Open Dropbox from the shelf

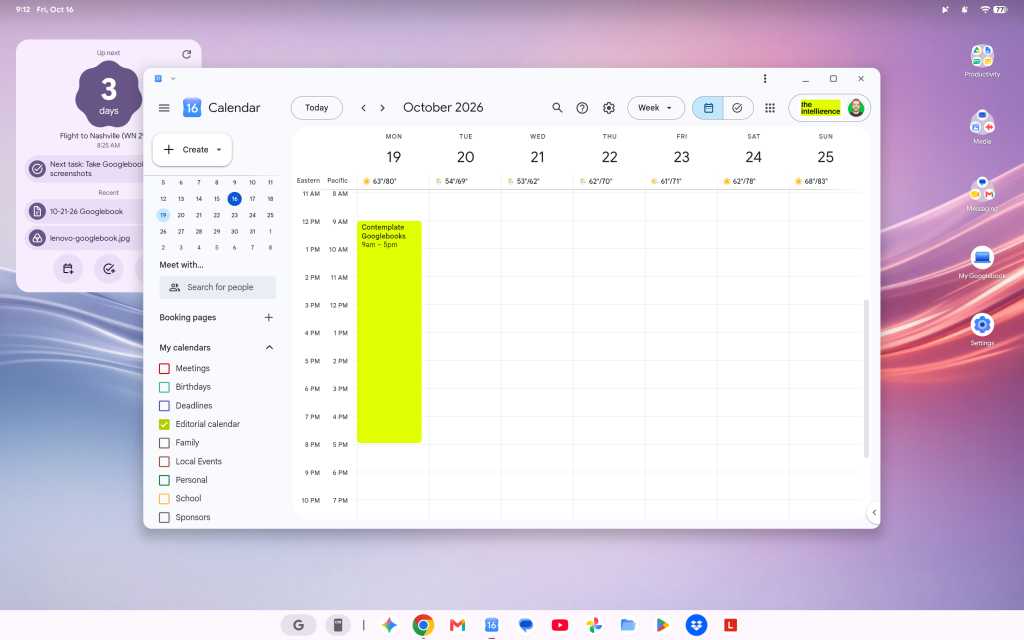(x=696, y=625)
